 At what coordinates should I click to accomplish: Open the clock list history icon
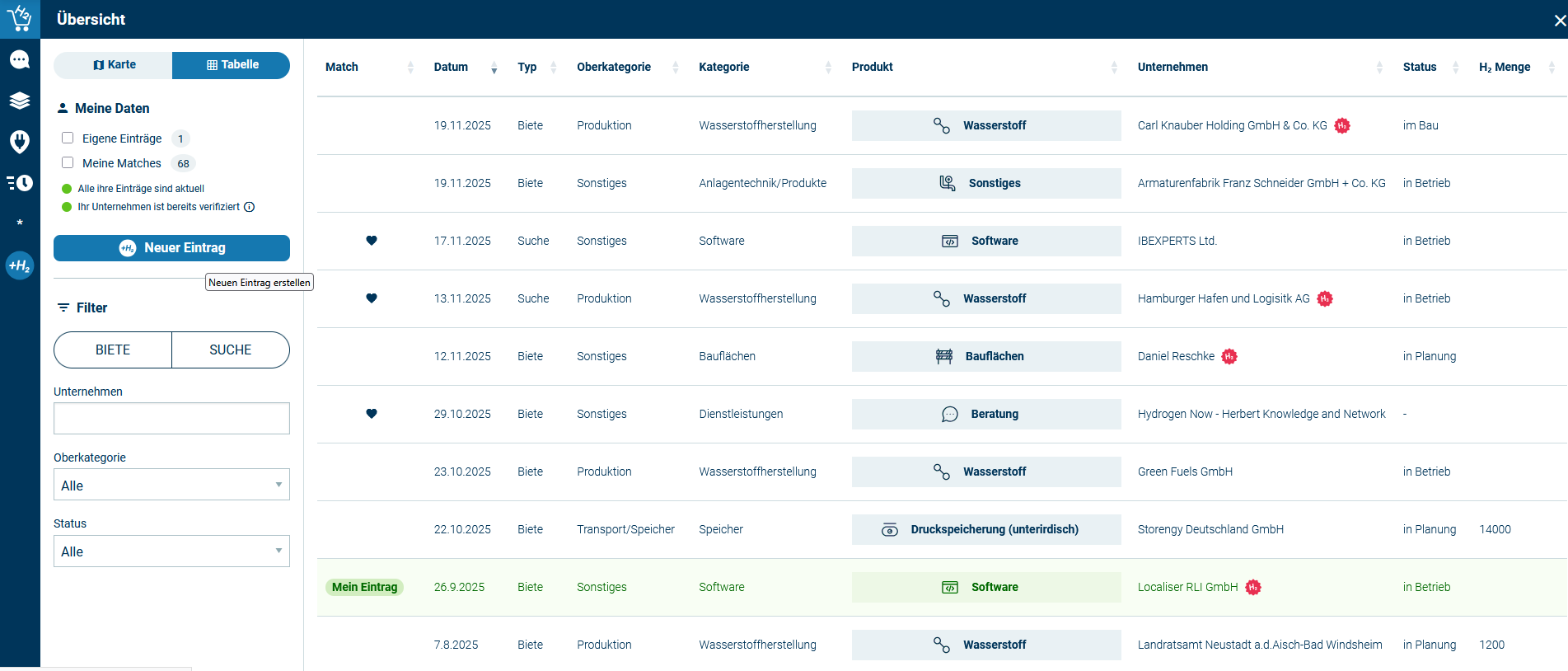pyautogui.click(x=20, y=183)
